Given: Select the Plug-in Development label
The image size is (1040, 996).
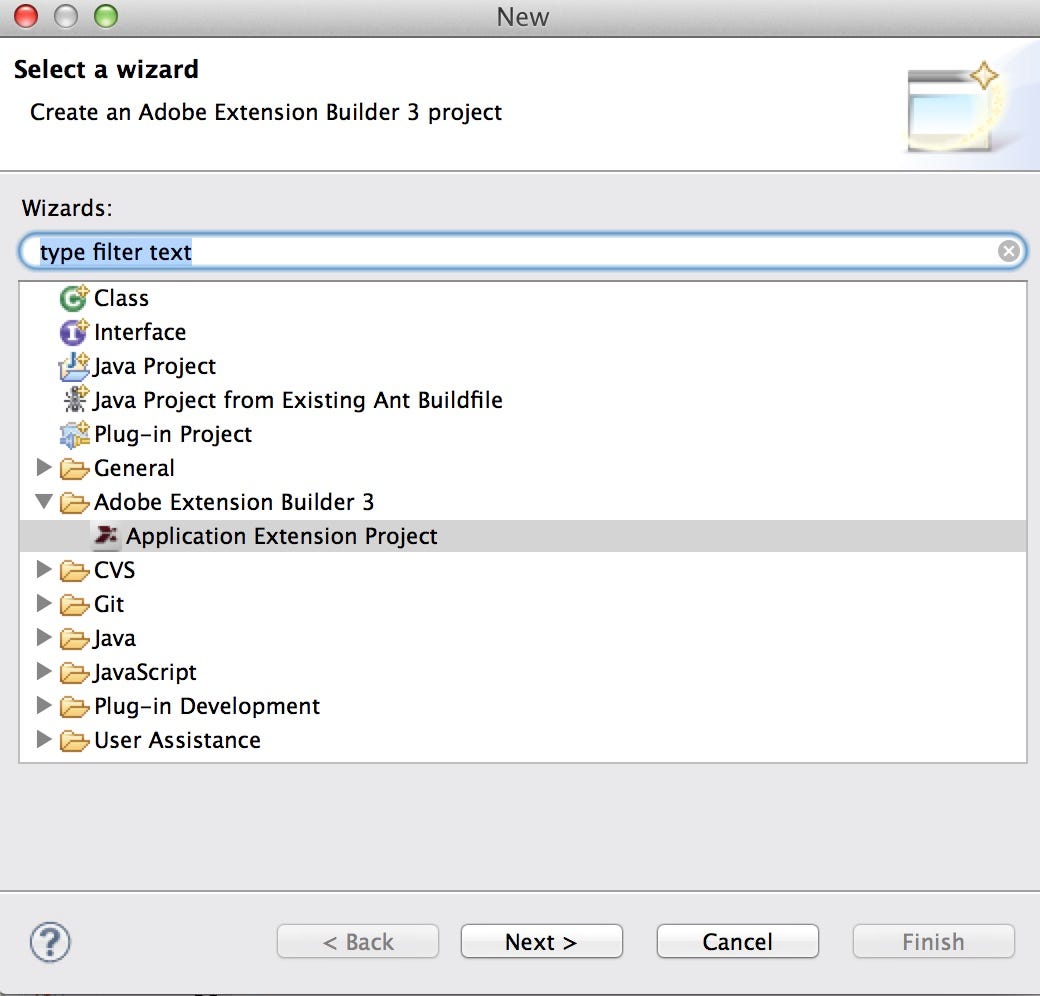Looking at the screenshot, I should coord(207,706).
